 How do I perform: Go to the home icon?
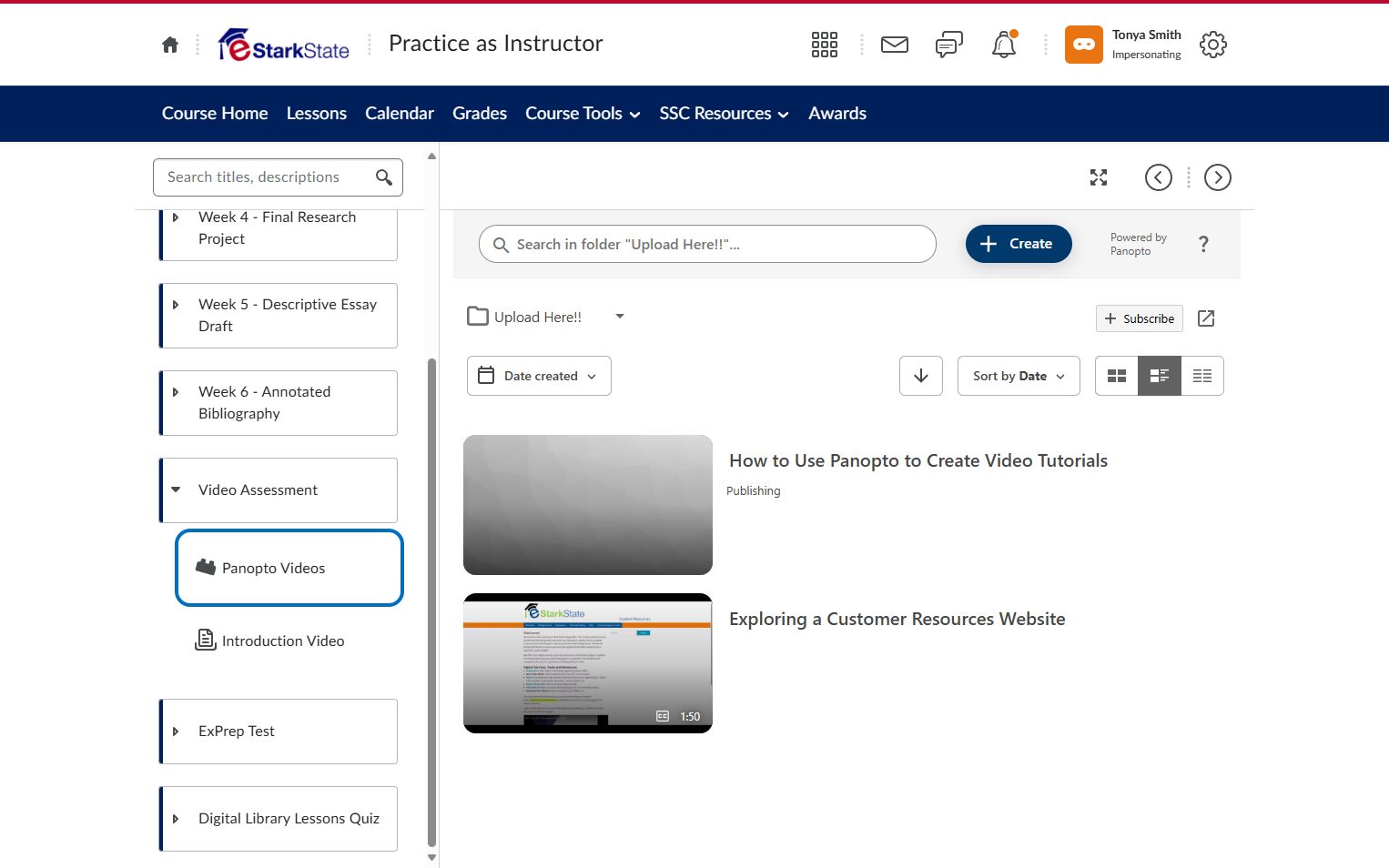coord(170,45)
